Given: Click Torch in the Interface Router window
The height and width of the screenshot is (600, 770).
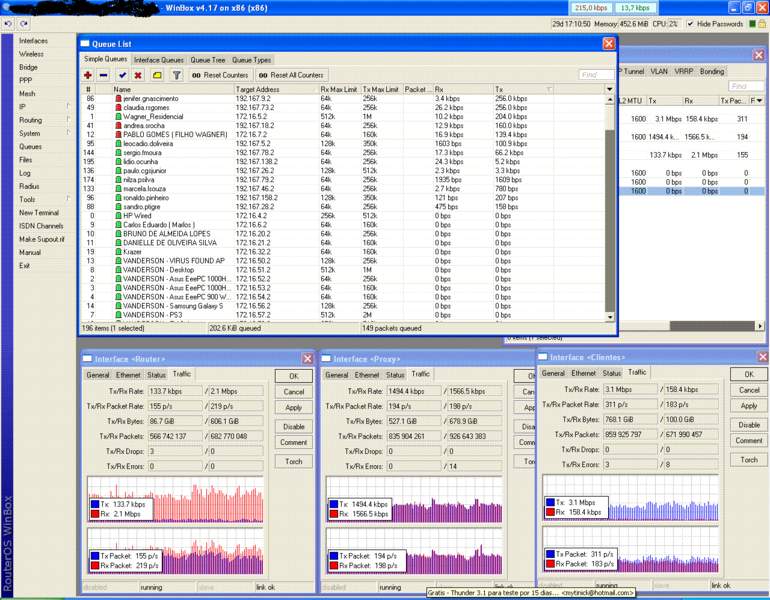Looking at the screenshot, I should tap(293, 461).
